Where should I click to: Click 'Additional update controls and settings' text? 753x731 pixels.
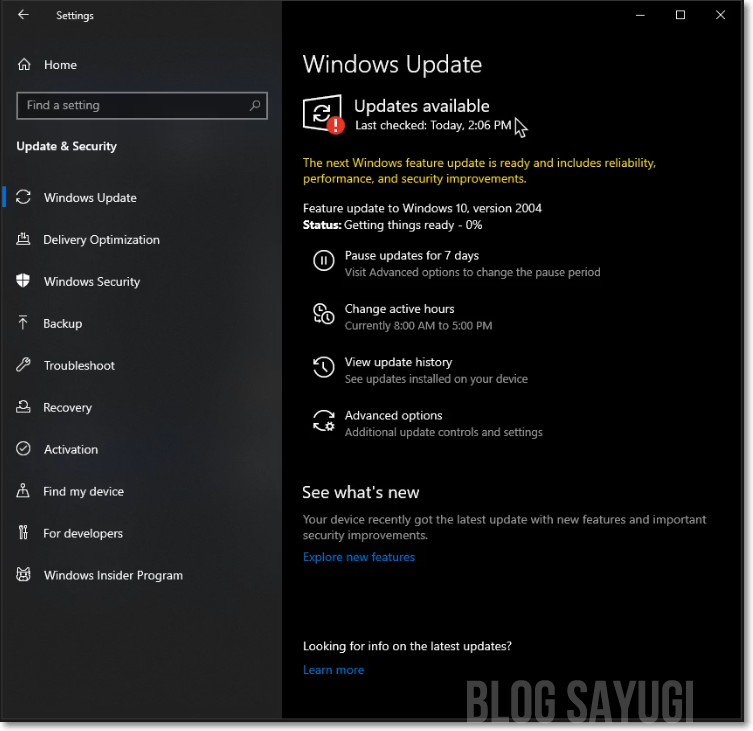(x=444, y=432)
